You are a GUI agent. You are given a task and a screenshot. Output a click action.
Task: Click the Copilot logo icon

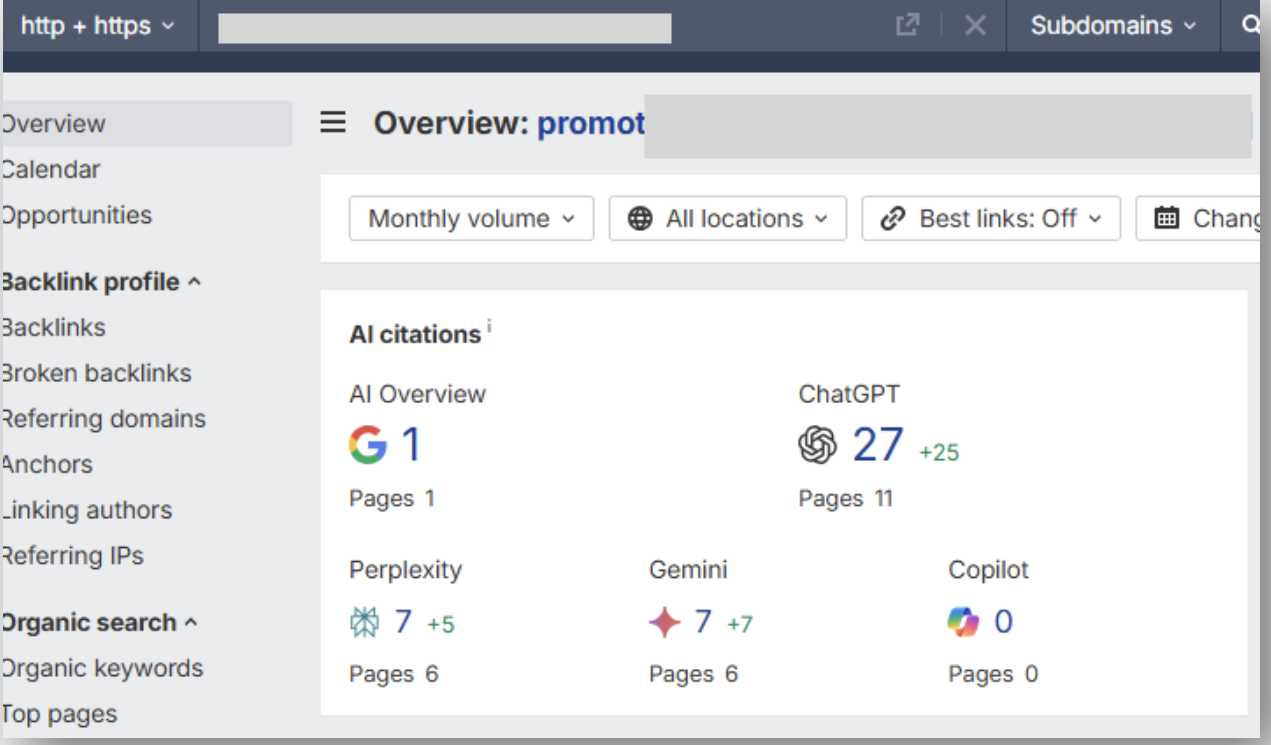click(964, 623)
